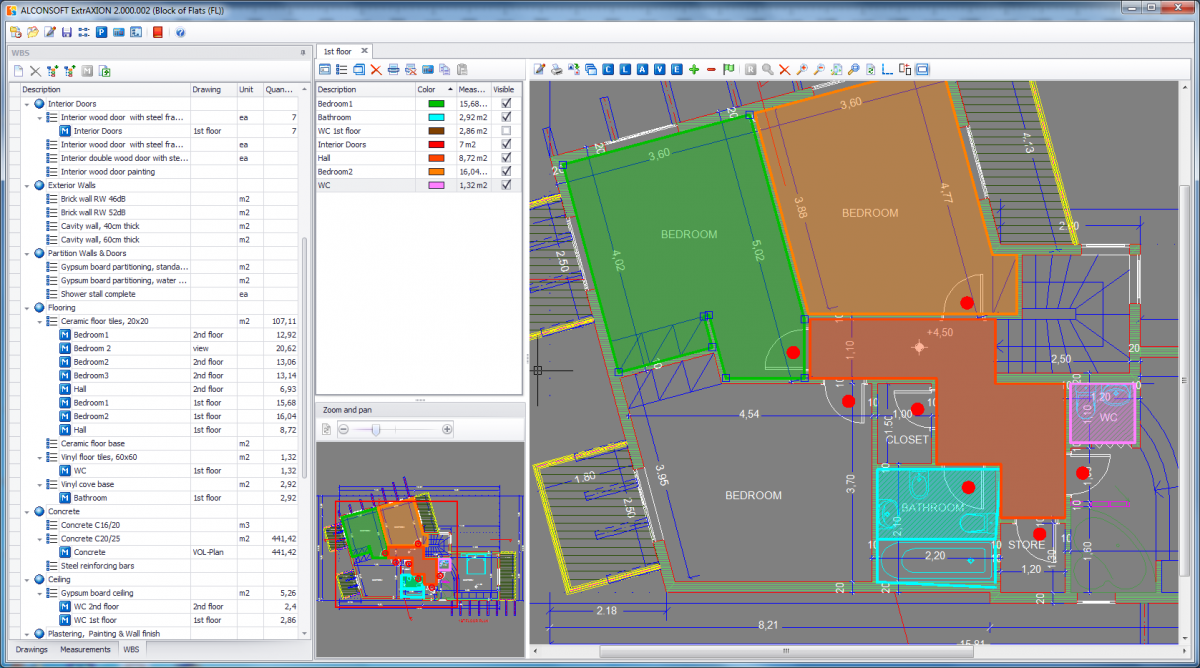Screen dimensions: 1200x668
Task: Click the Description header in measurements list
Action: pyautogui.click(x=365, y=89)
